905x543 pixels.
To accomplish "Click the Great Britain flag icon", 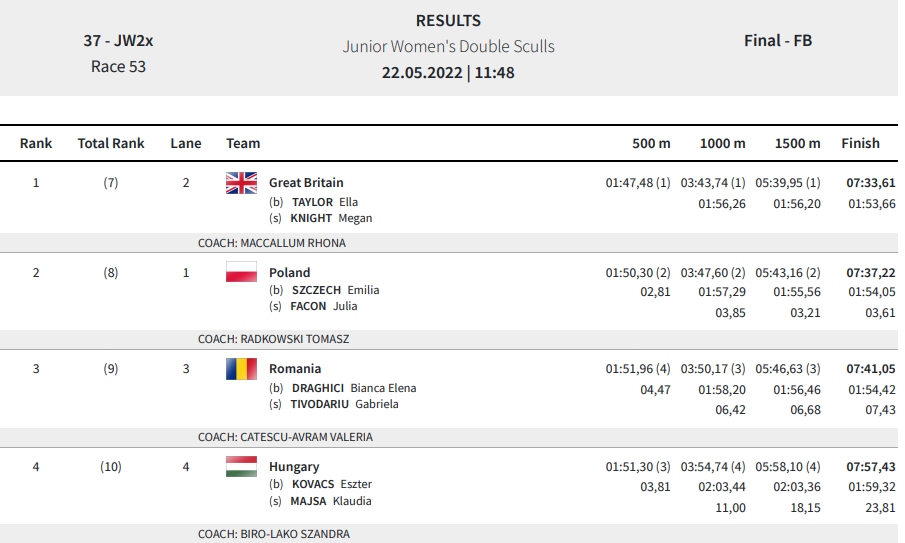I will 241,183.
